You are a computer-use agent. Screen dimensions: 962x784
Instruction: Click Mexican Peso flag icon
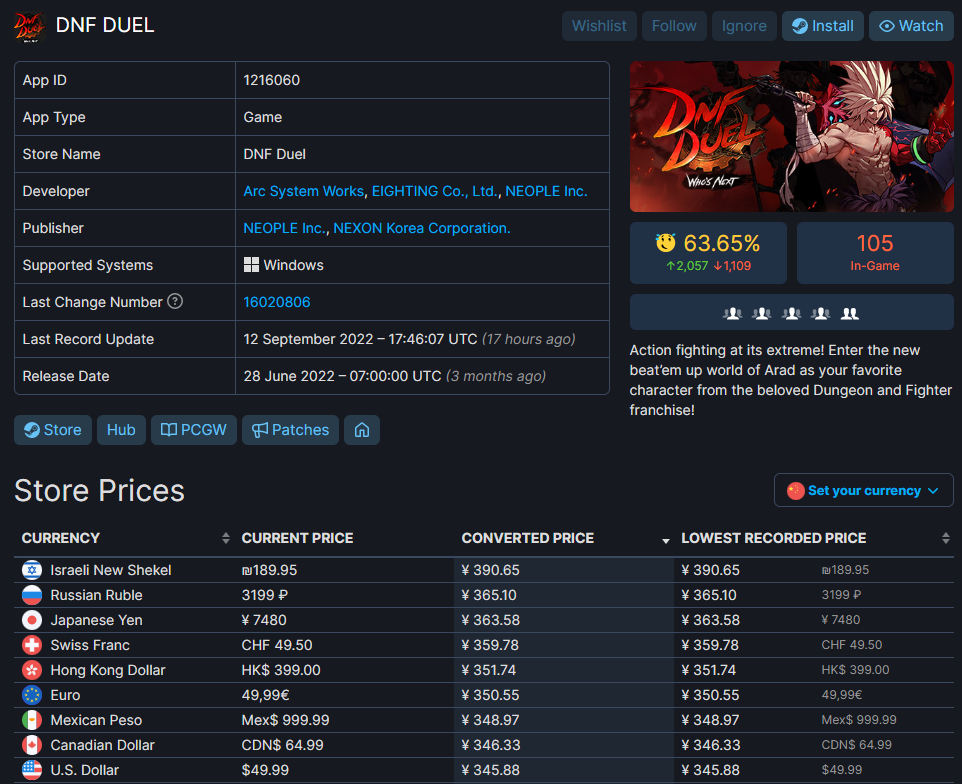[x=32, y=720]
